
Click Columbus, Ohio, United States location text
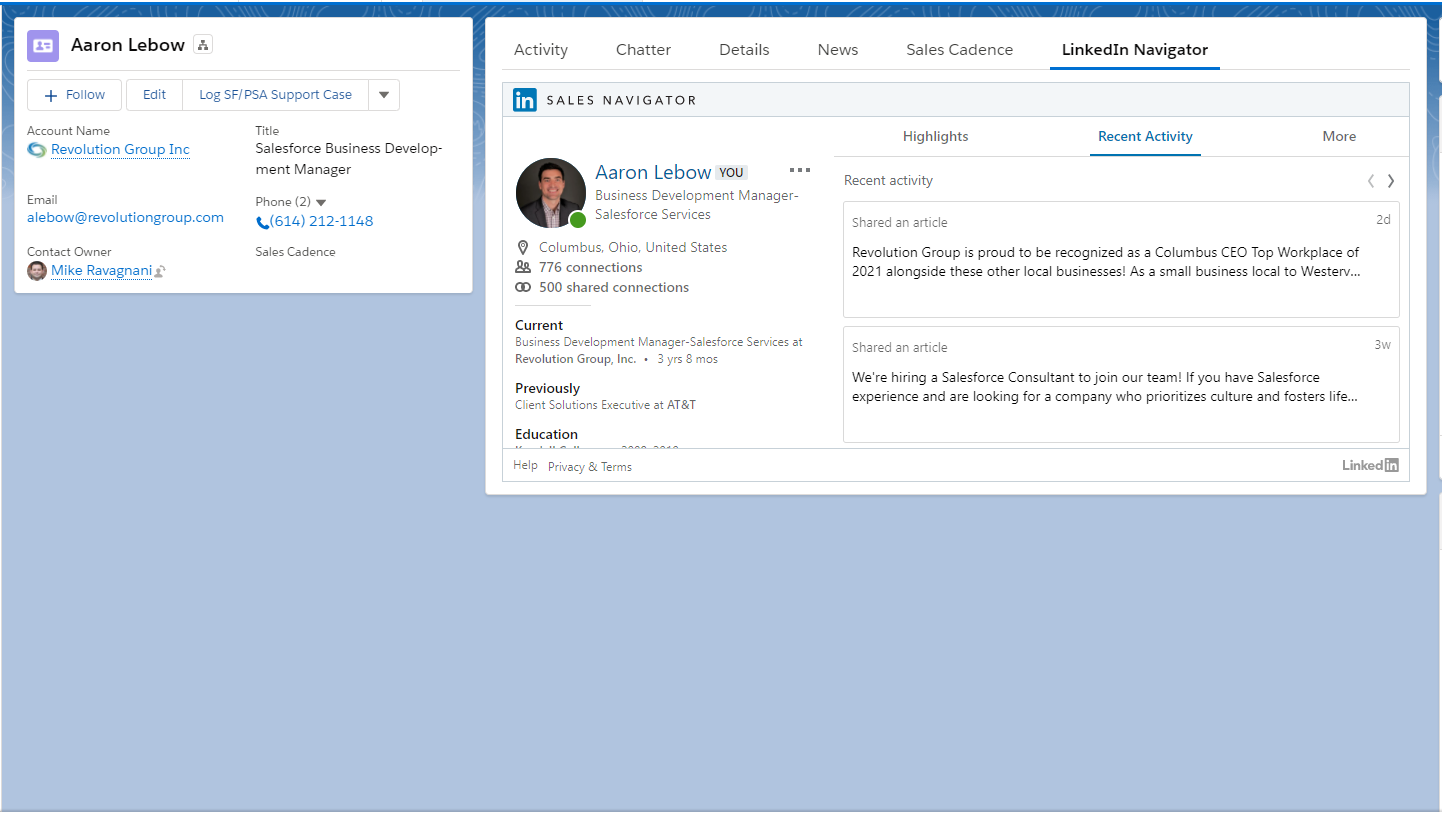tap(633, 248)
